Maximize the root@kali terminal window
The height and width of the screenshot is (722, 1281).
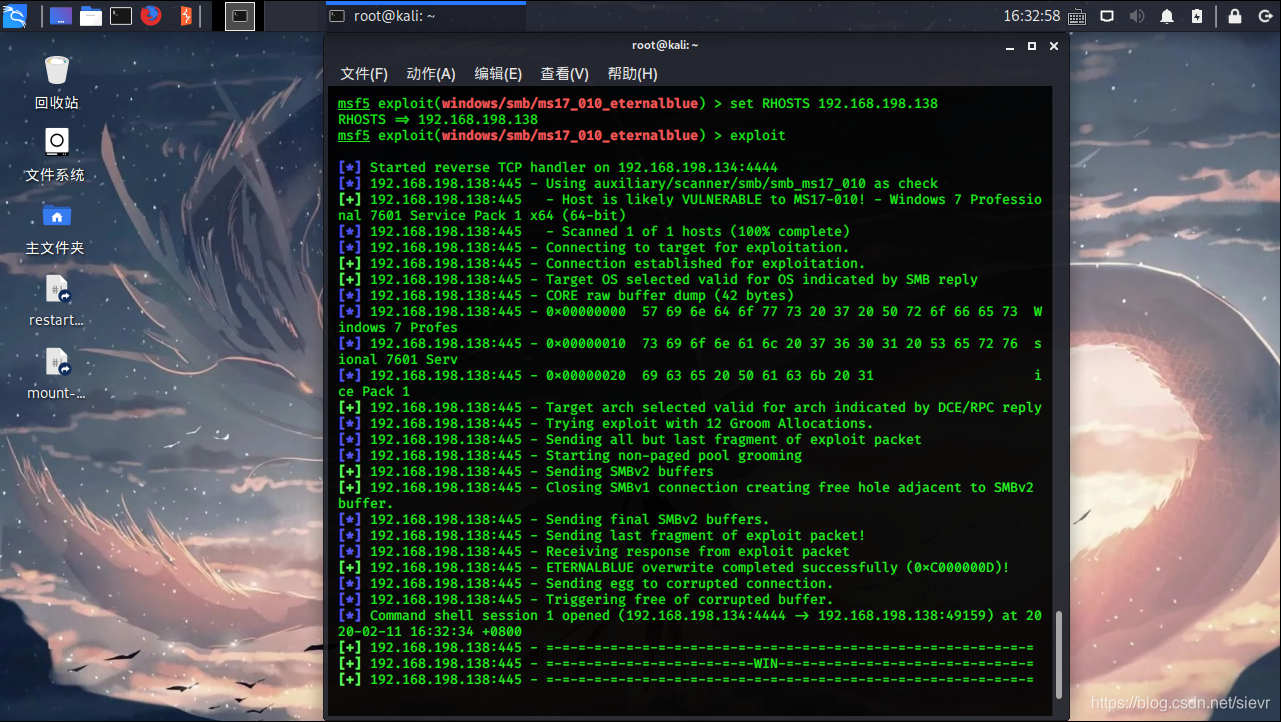1032,46
